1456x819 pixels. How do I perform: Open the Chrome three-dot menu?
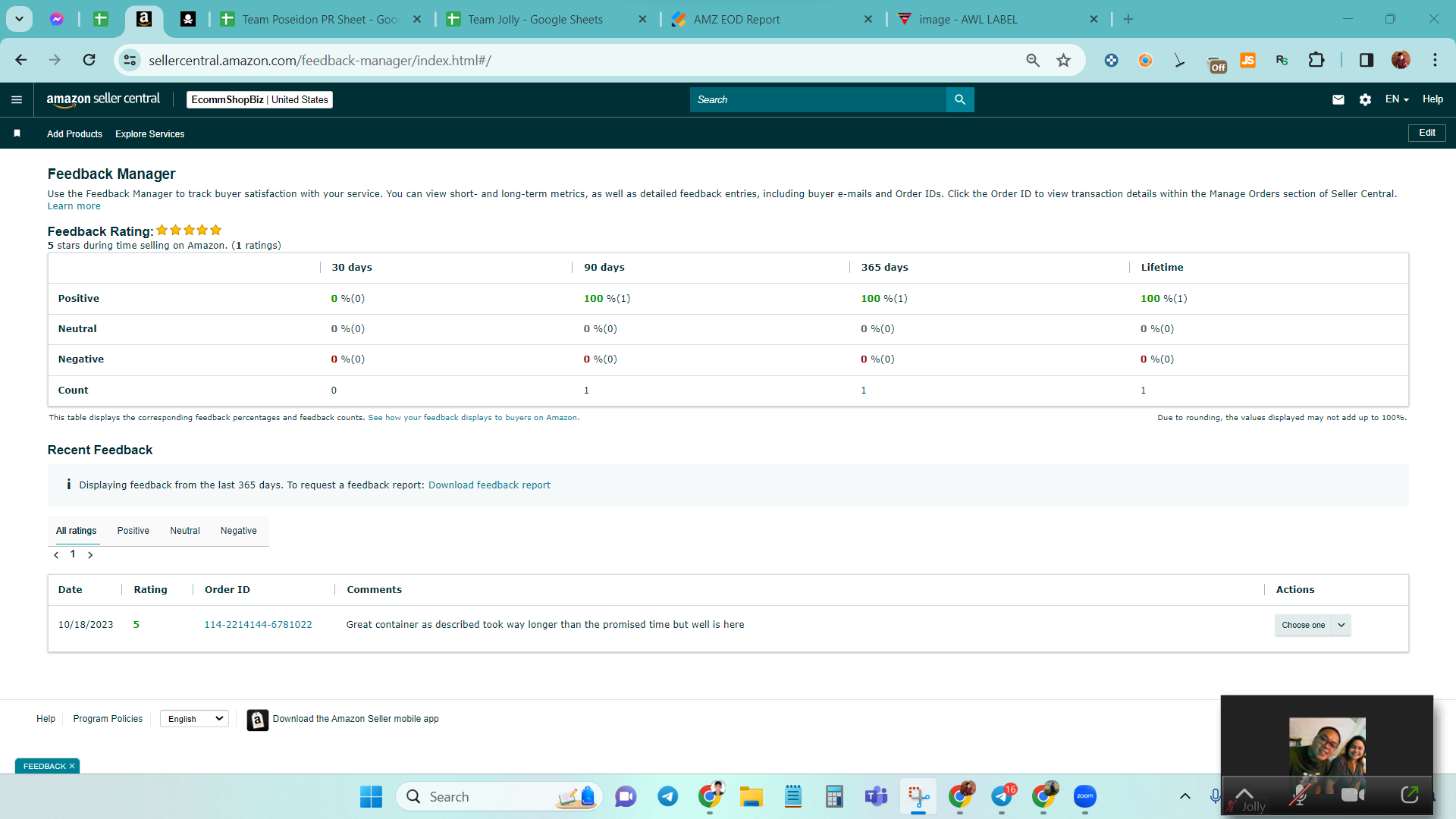click(x=1435, y=60)
